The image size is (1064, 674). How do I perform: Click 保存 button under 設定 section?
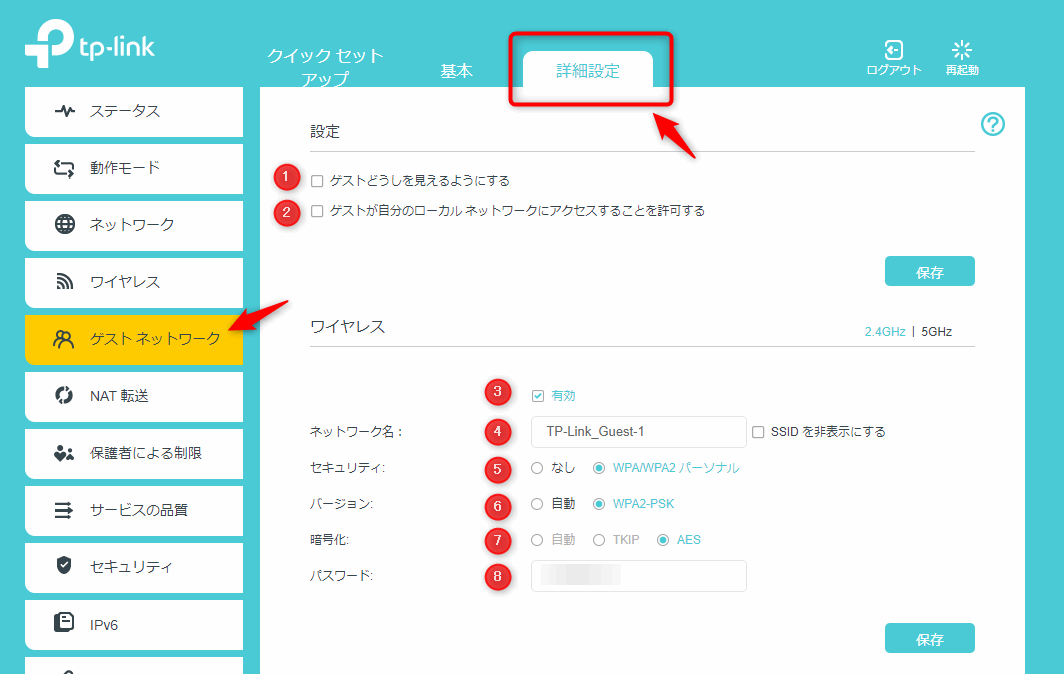click(x=930, y=272)
